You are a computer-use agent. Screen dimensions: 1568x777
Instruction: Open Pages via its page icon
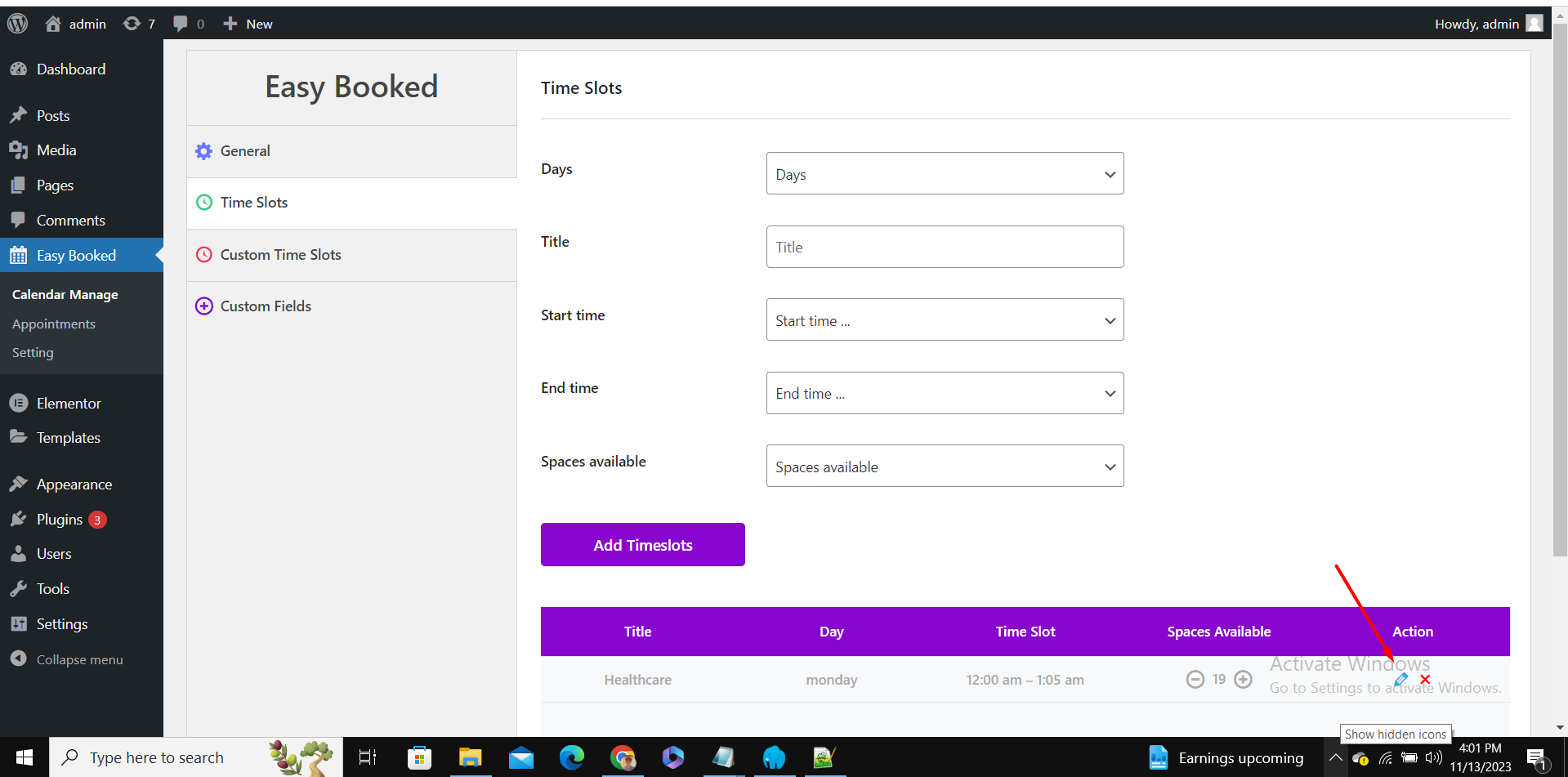19,185
